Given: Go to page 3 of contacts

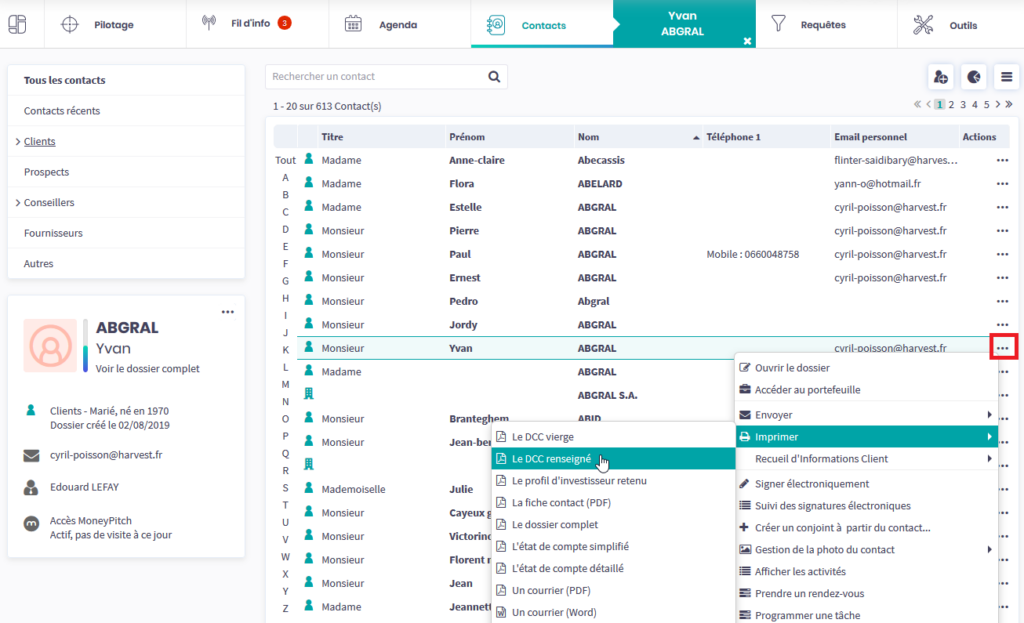Looking at the screenshot, I should coord(963,104).
